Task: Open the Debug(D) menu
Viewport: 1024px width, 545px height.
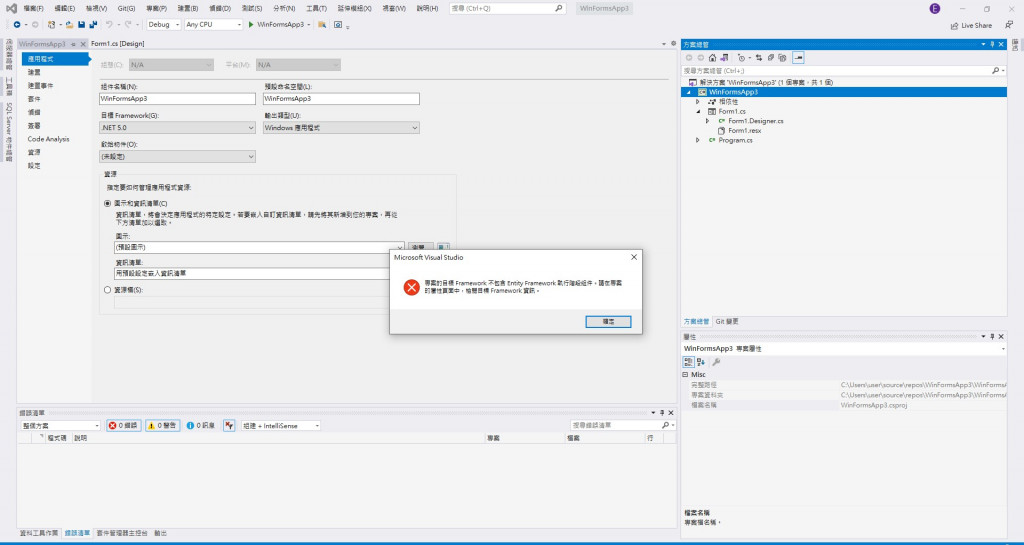Action: click(x=220, y=8)
